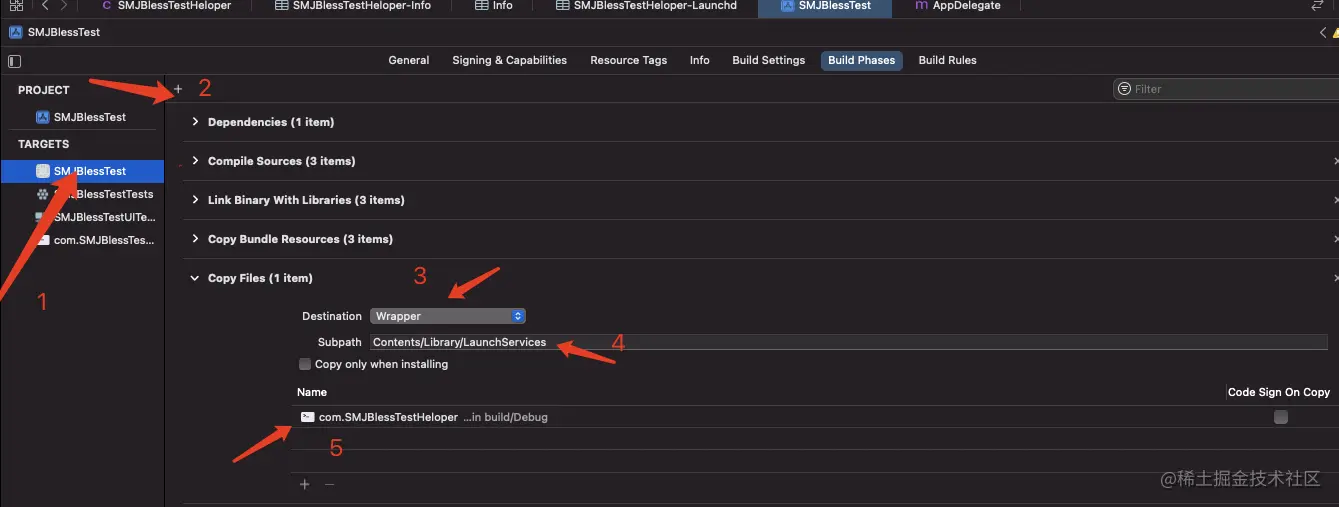Switch to SMJBlessTestHeloper-Launchd editor tab
Viewport: 1339px width, 507px height.
tap(646, 6)
